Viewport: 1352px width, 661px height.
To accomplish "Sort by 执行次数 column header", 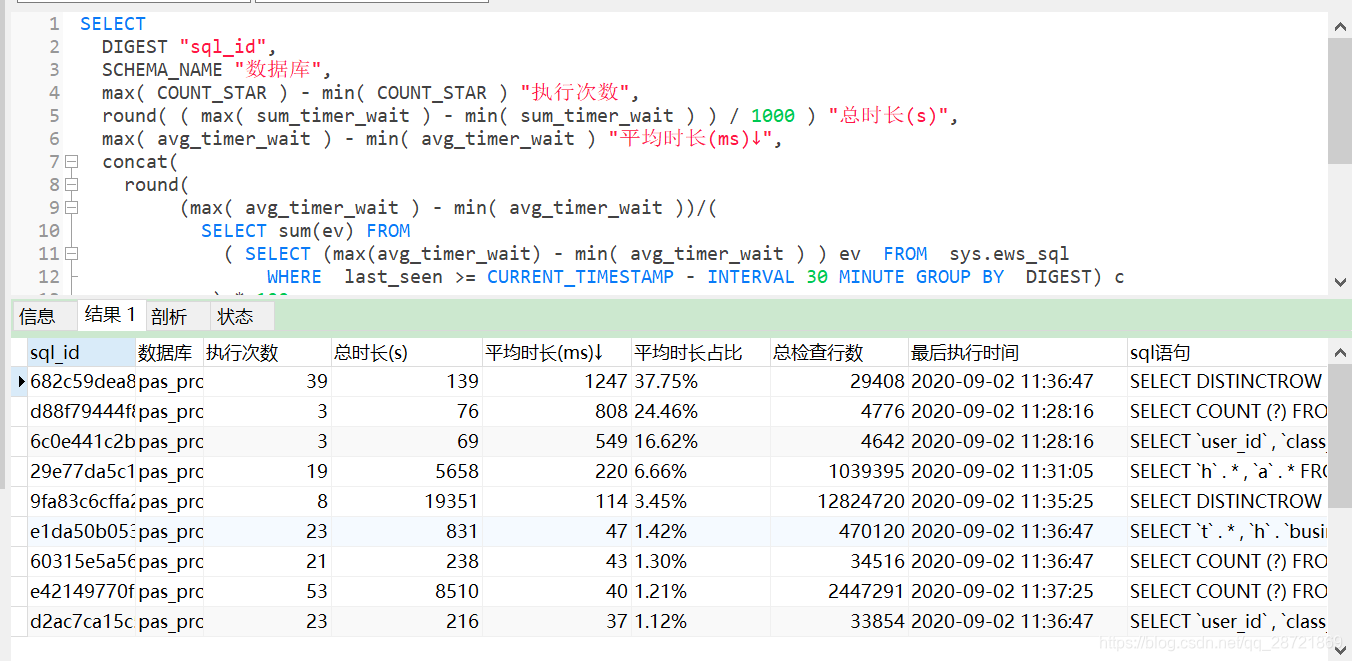I will tap(267, 352).
